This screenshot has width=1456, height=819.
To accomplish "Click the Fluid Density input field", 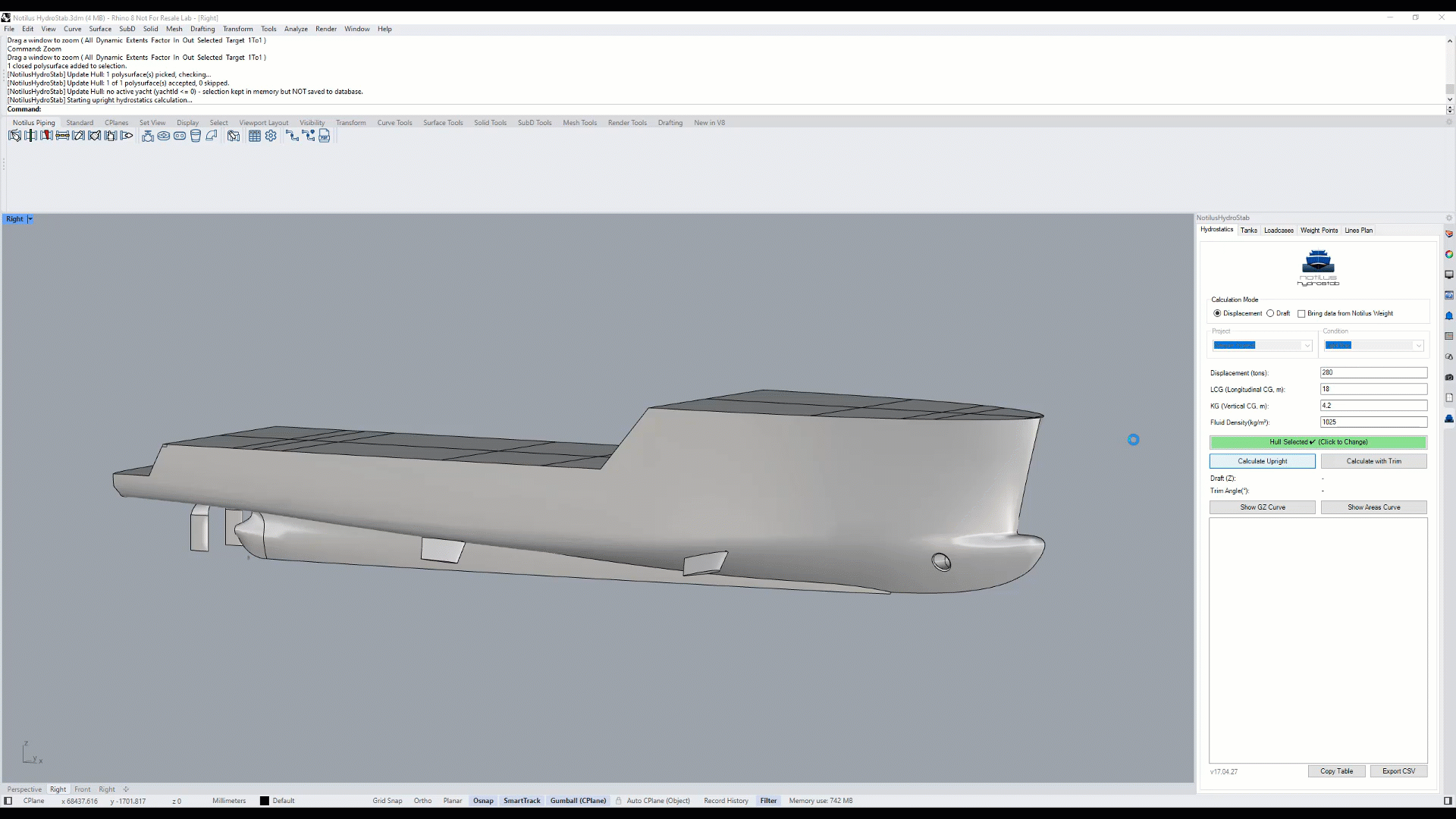I will (1373, 422).
